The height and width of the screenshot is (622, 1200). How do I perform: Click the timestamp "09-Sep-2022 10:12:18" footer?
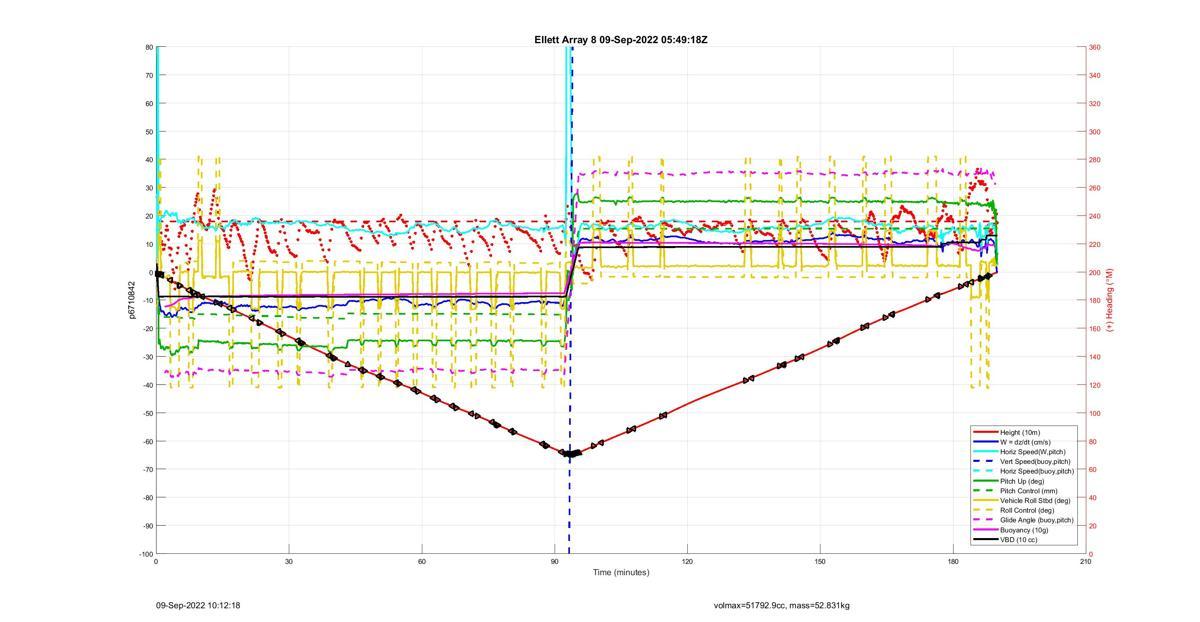coord(198,605)
